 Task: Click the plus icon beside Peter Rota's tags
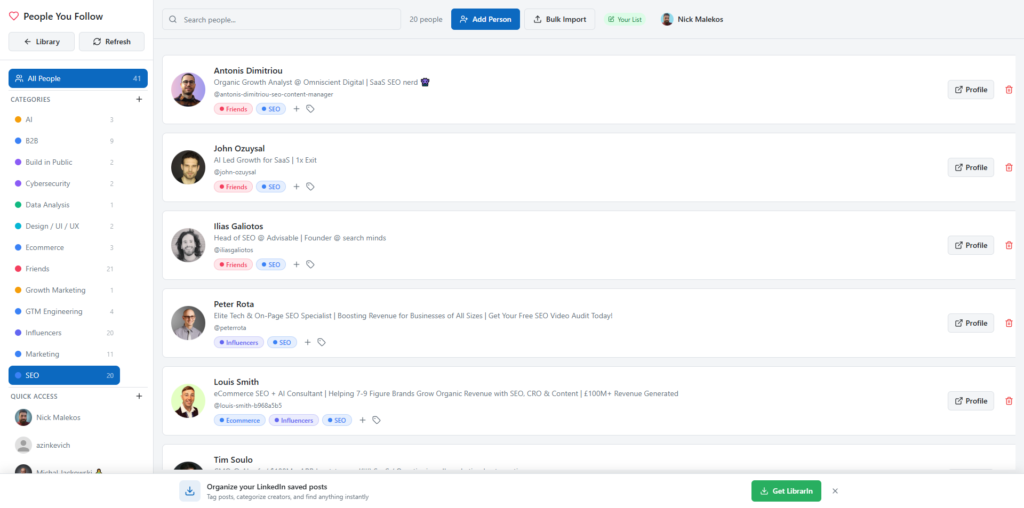coord(308,342)
